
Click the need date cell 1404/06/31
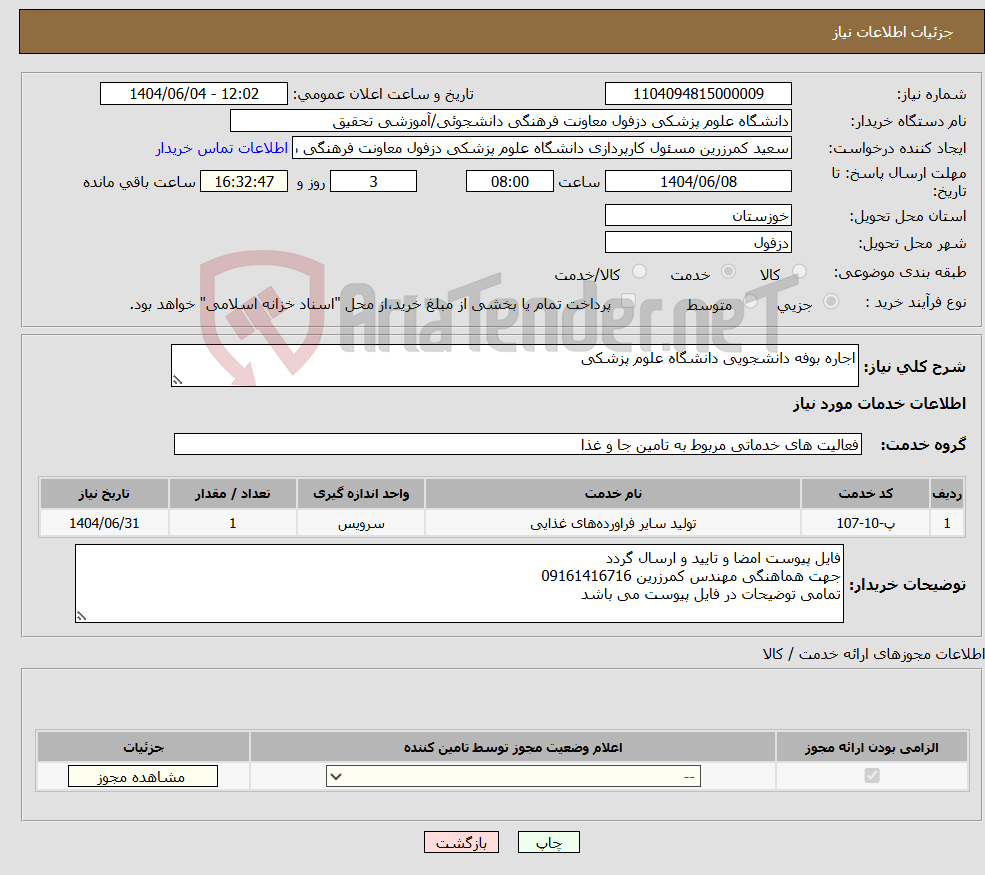104,523
